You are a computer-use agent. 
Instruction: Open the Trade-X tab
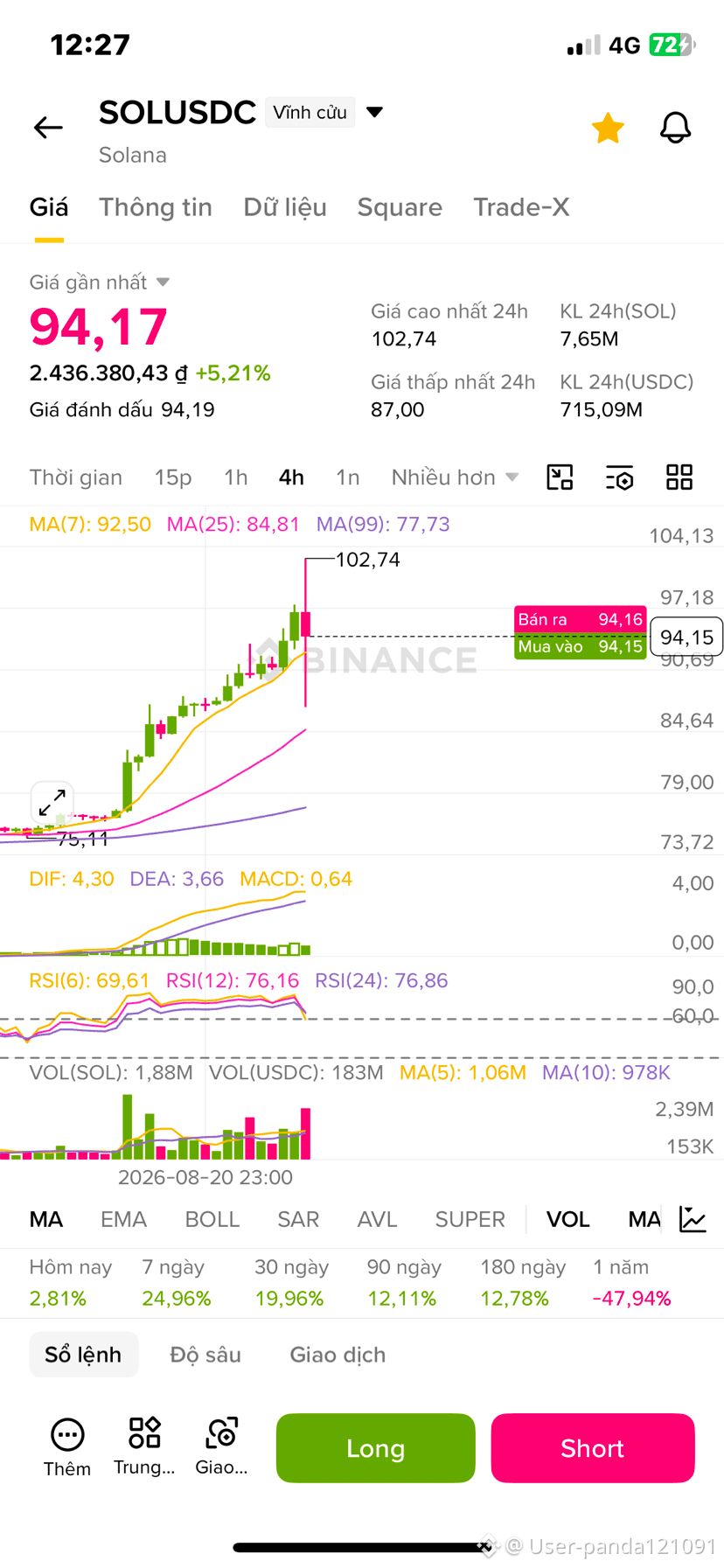coord(521,207)
